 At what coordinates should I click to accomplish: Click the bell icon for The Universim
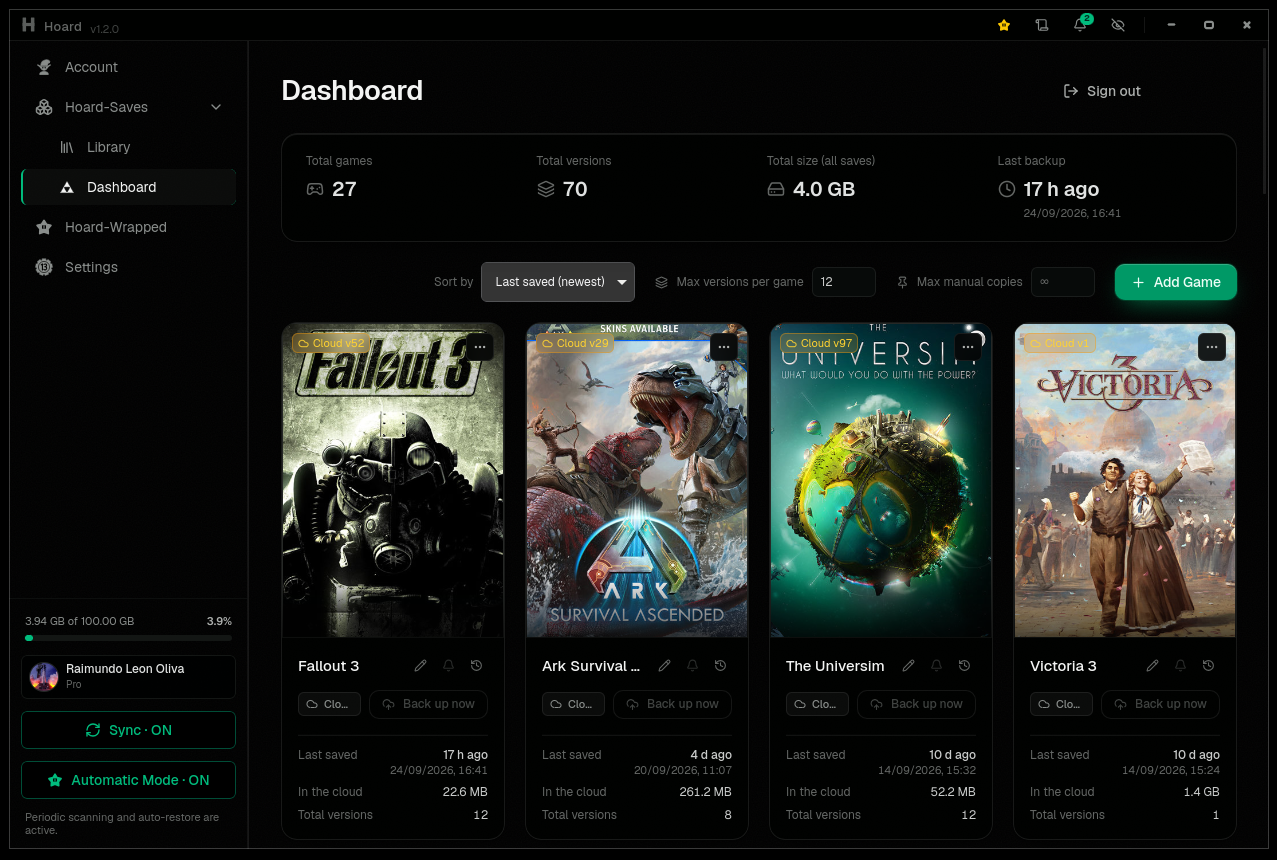pos(936,666)
